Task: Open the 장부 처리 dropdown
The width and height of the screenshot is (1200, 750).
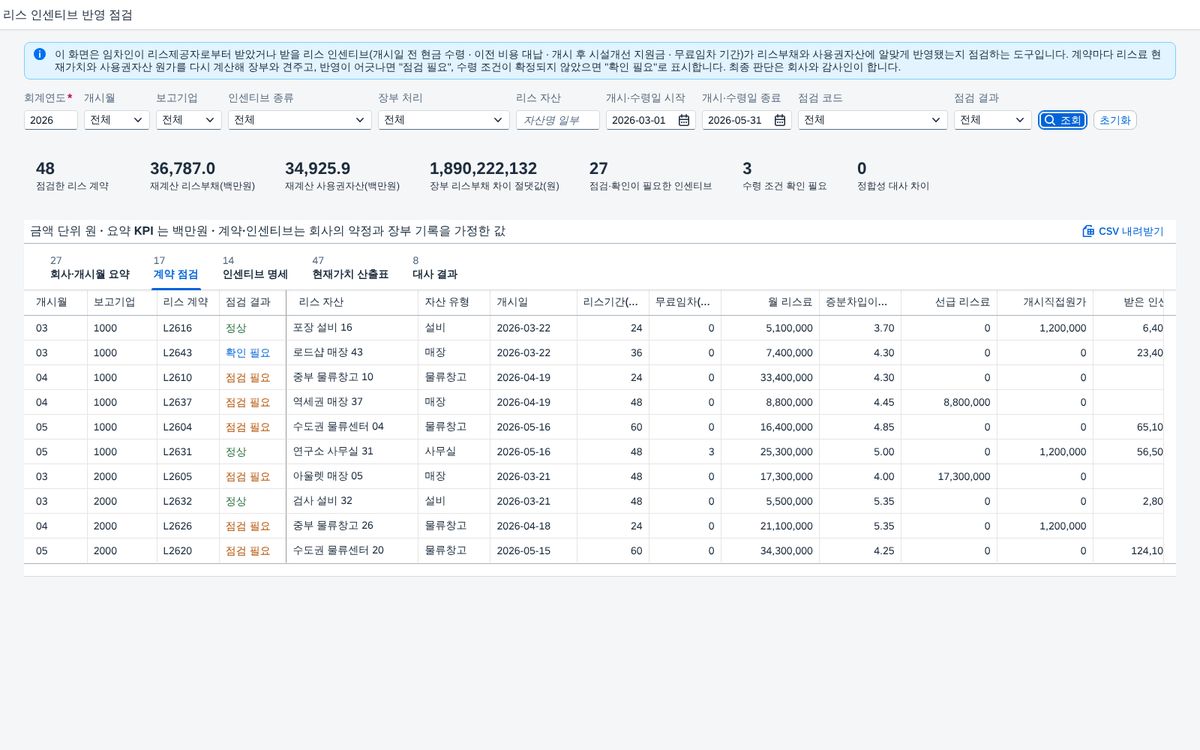Action: pyautogui.click(x=444, y=120)
